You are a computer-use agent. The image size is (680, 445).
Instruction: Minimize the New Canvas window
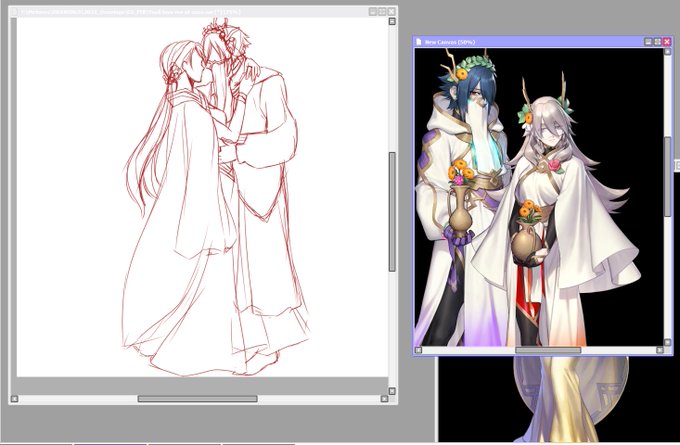[648, 42]
